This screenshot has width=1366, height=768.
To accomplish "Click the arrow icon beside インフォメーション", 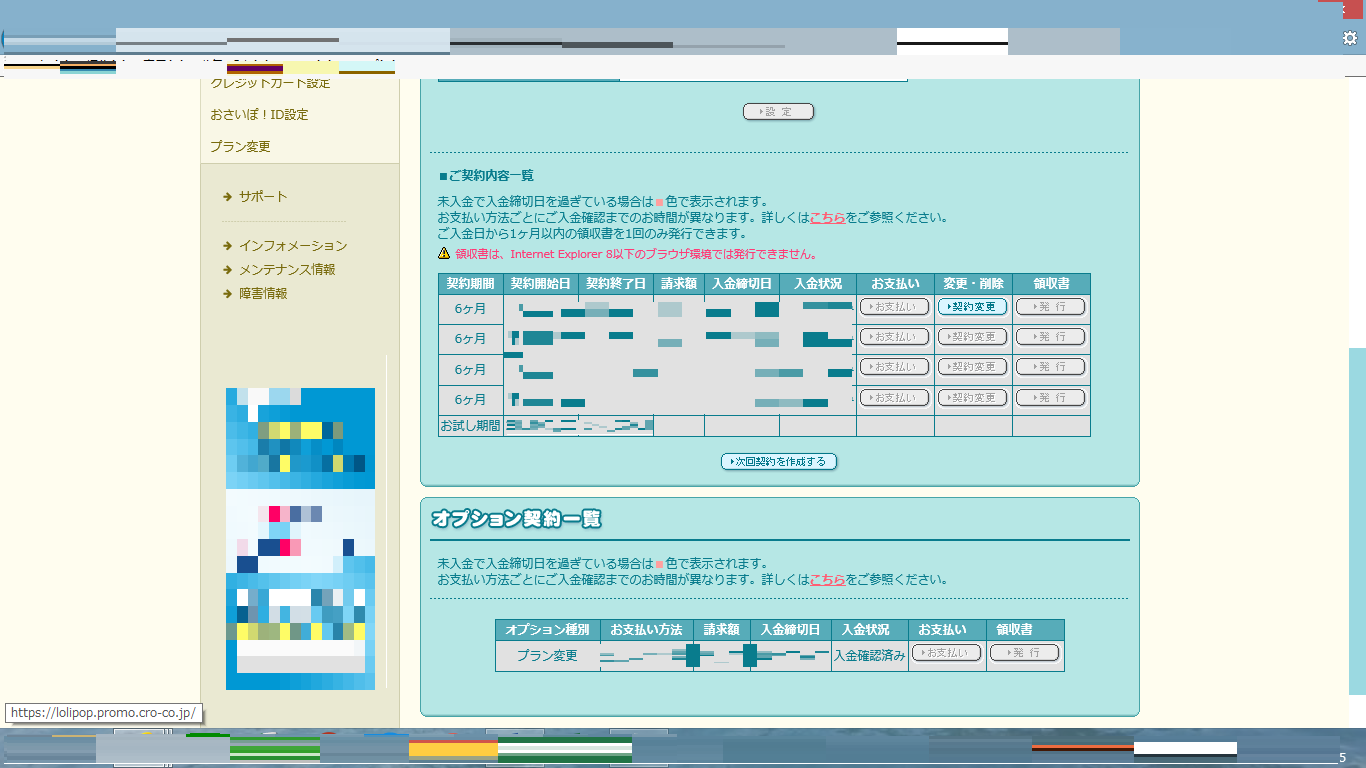I will [x=228, y=246].
